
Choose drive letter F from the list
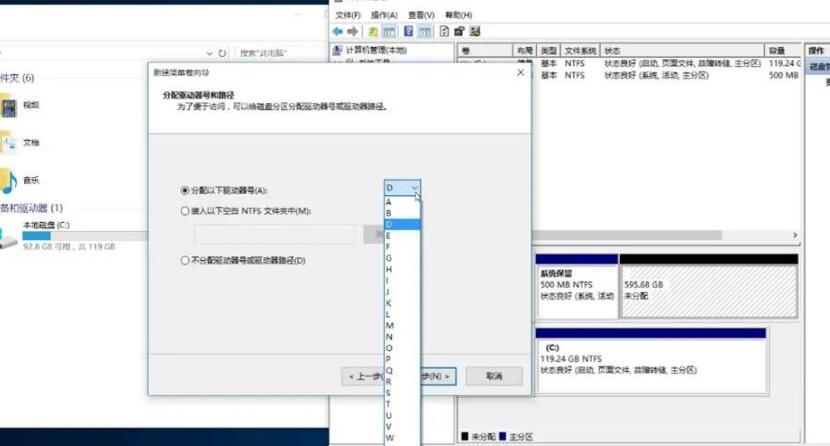click(402, 247)
